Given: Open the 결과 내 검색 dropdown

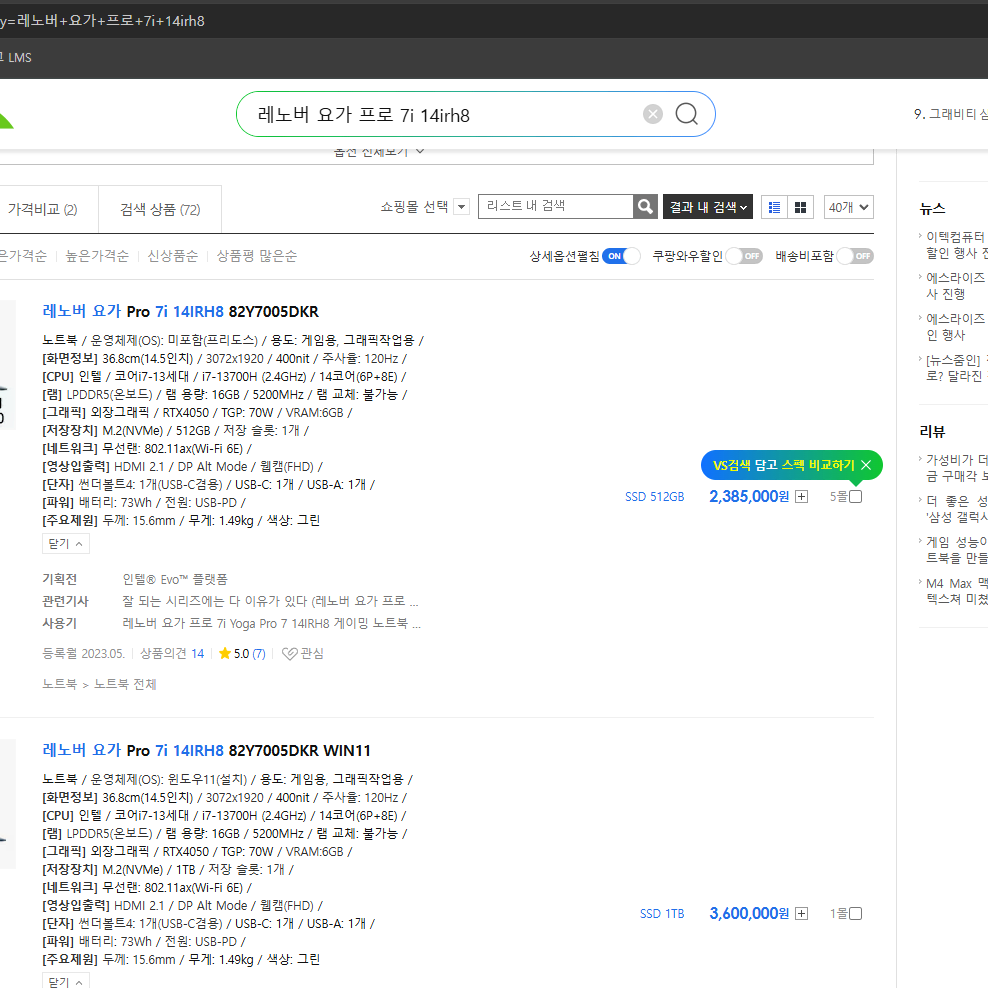Looking at the screenshot, I should click(x=708, y=207).
